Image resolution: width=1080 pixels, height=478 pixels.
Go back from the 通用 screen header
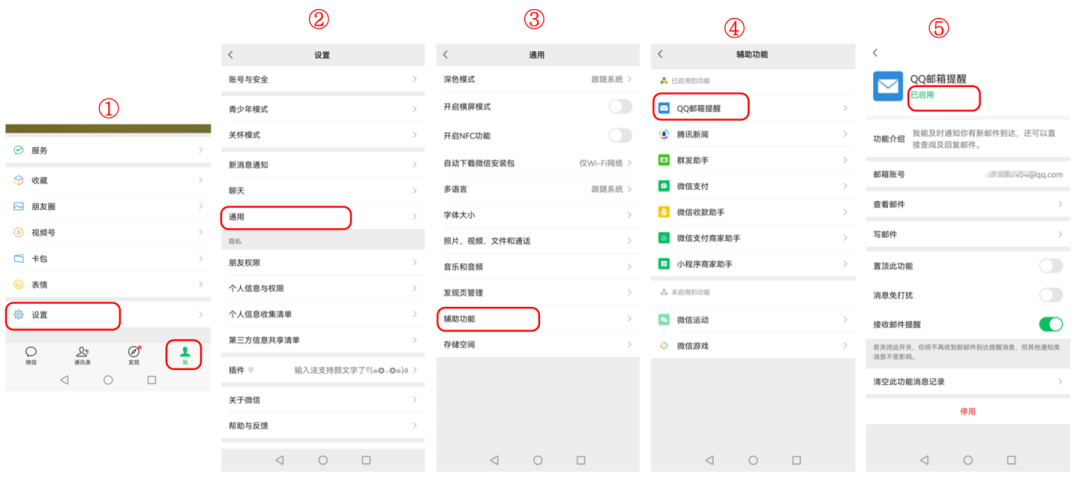tap(446, 54)
